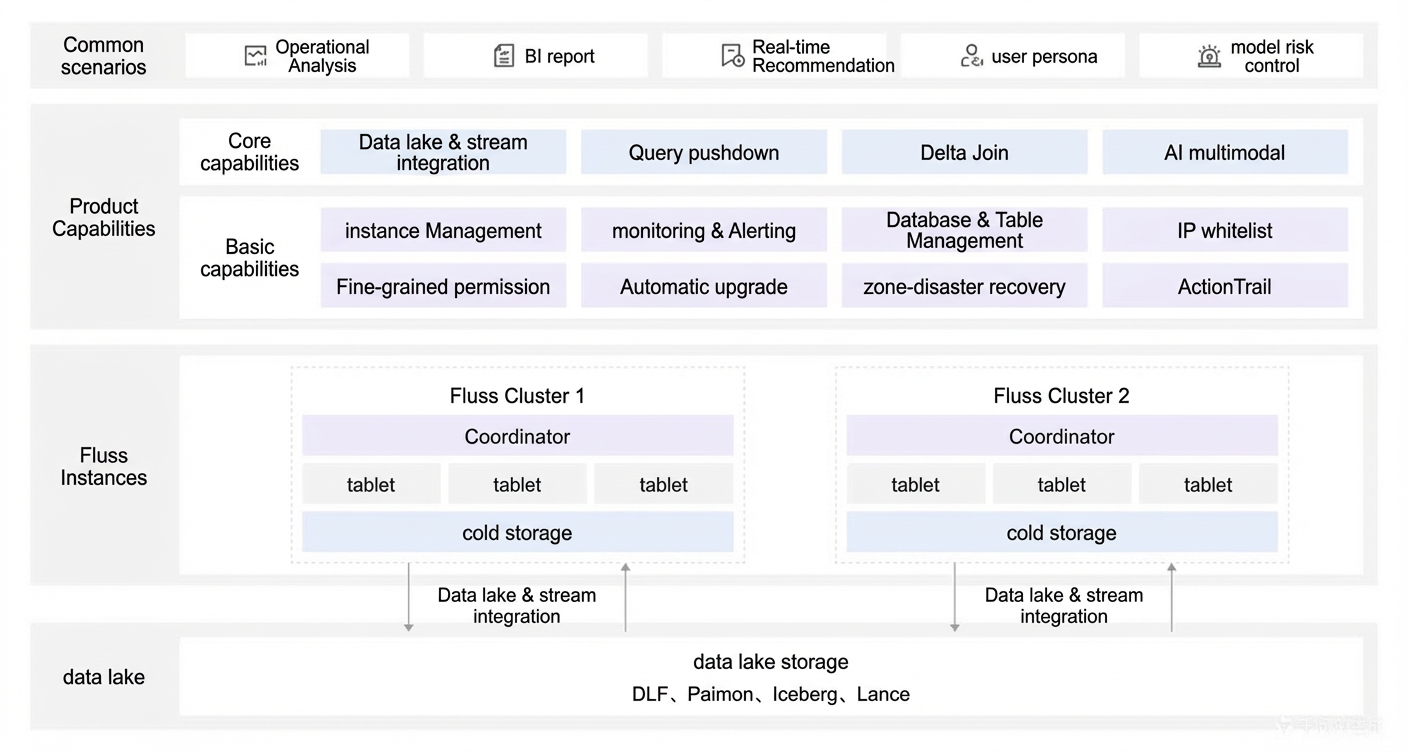Viewport: 1408px width, 752px height.
Task: Click the "Fluss Cluster 1" title
Action: 517,395
